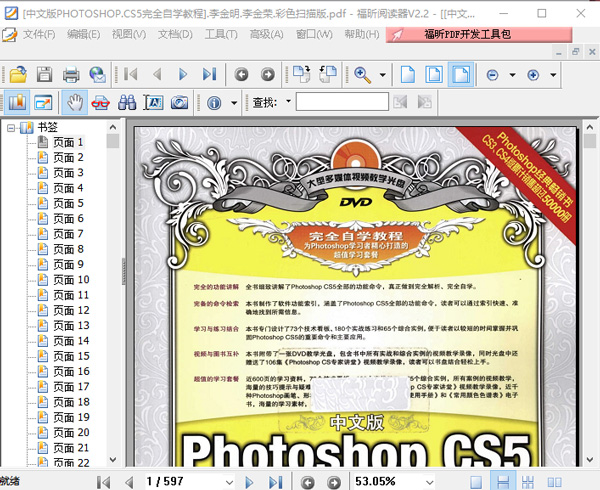Jump to last page in top toolbar
This screenshot has width=600, height=490.
[210, 74]
